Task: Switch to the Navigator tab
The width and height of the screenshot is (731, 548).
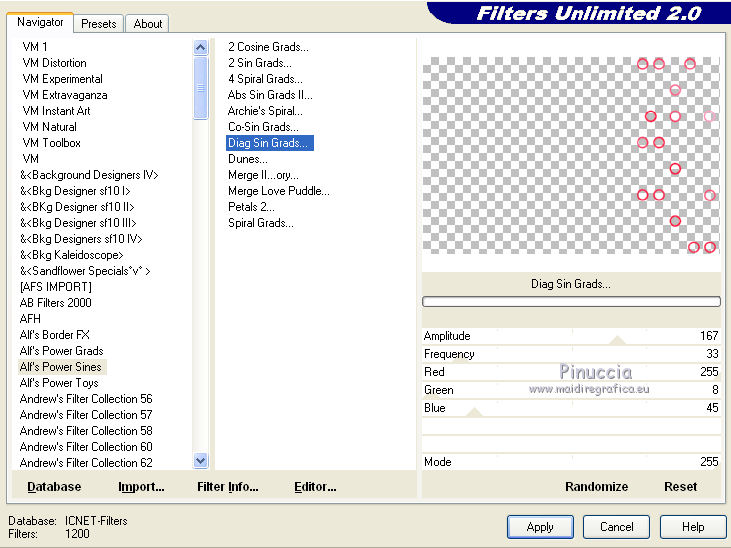Action: pos(40,22)
